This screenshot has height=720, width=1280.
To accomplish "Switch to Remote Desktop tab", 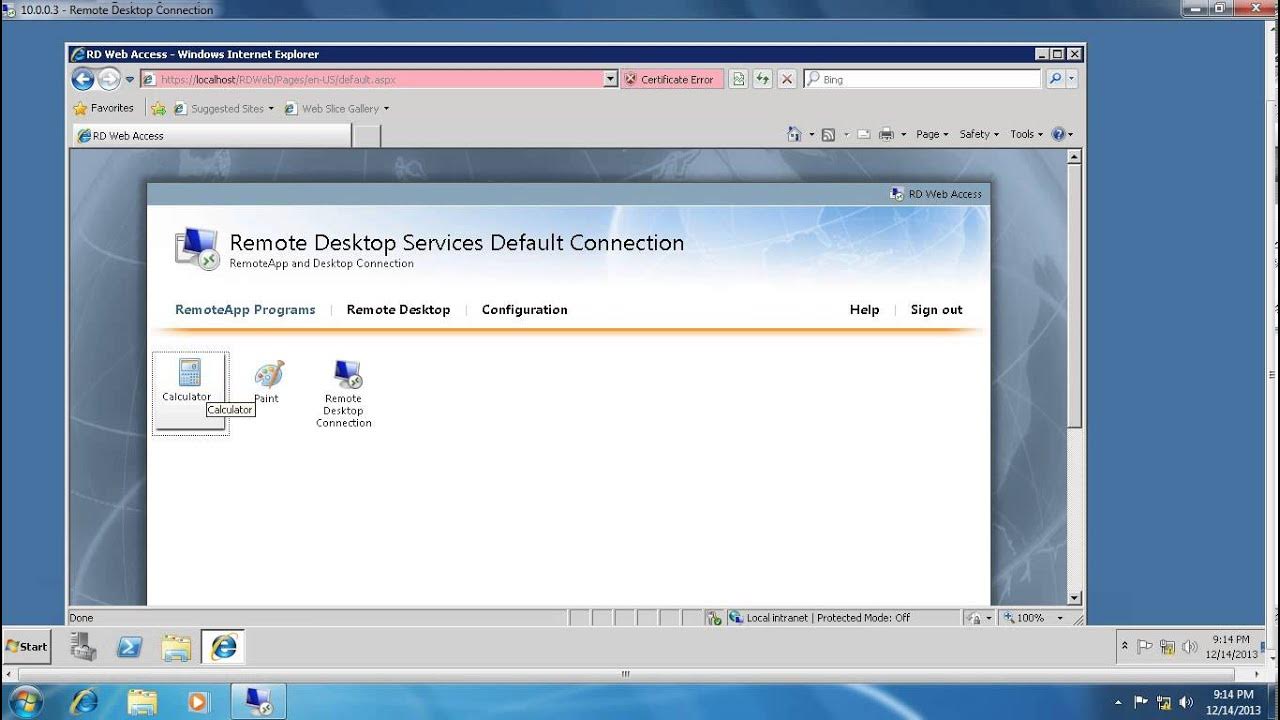I will tap(398, 310).
